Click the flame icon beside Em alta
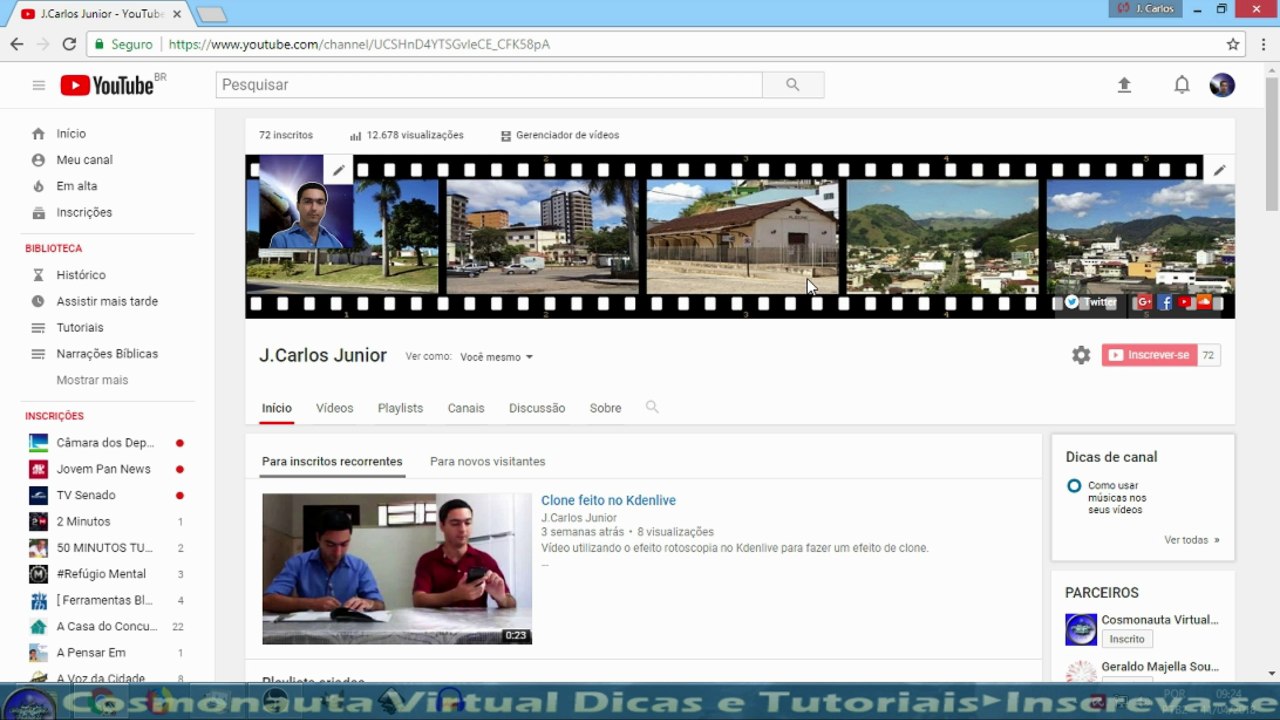Viewport: 1280px width, 720px height. (38, 186)
